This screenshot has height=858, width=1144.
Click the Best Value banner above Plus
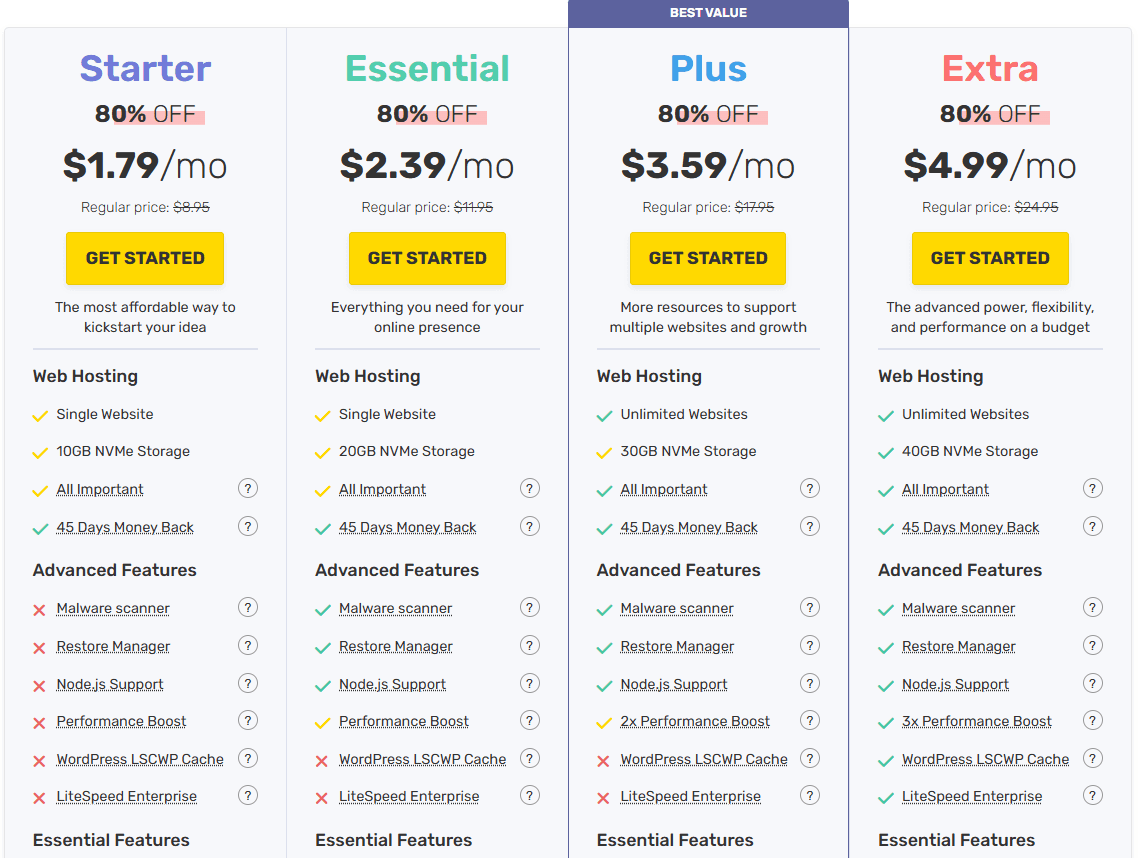(708, 13)
